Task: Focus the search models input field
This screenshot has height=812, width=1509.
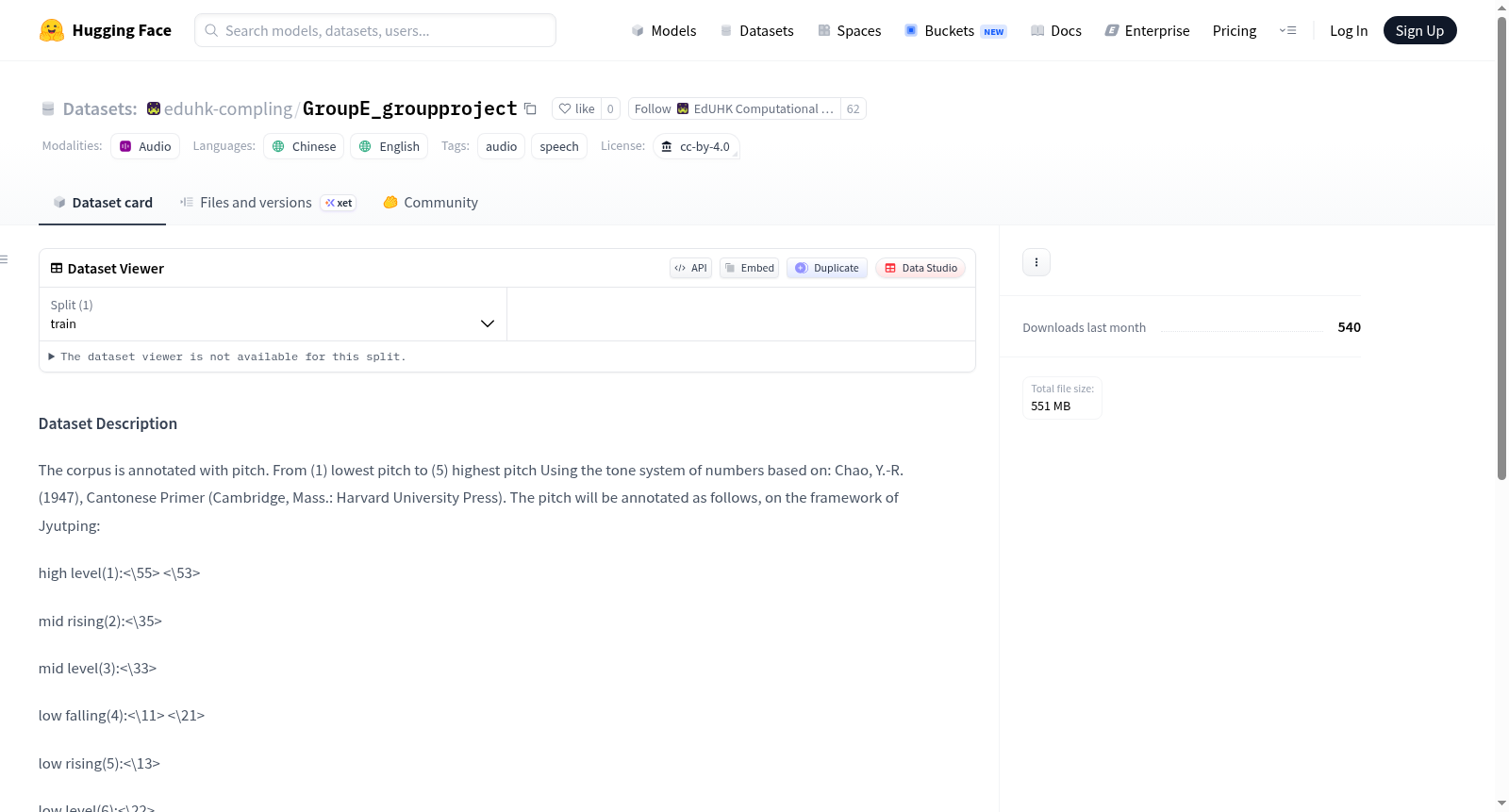Action: pyautogui.click(x=375, y=30)
